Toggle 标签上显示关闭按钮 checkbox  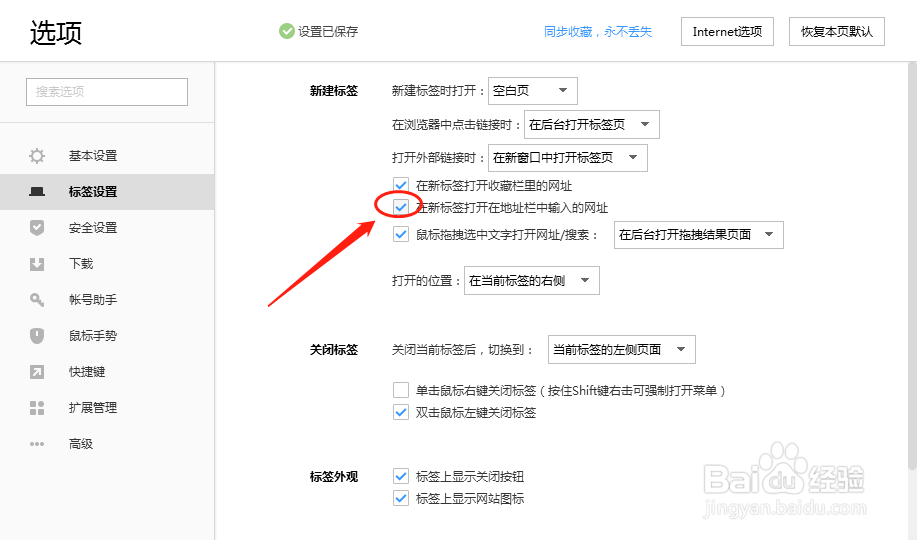(401, 476)
